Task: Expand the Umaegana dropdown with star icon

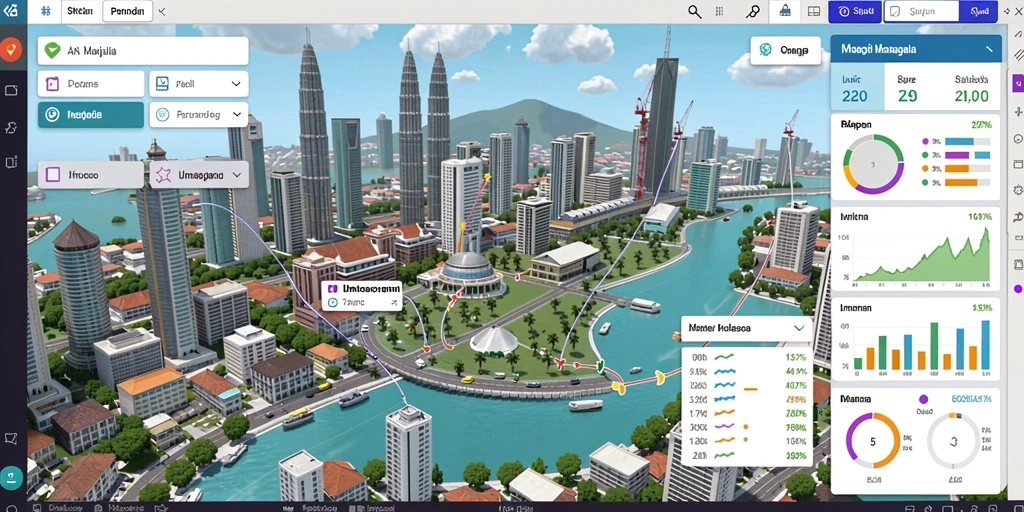Action: pos(199,175)
